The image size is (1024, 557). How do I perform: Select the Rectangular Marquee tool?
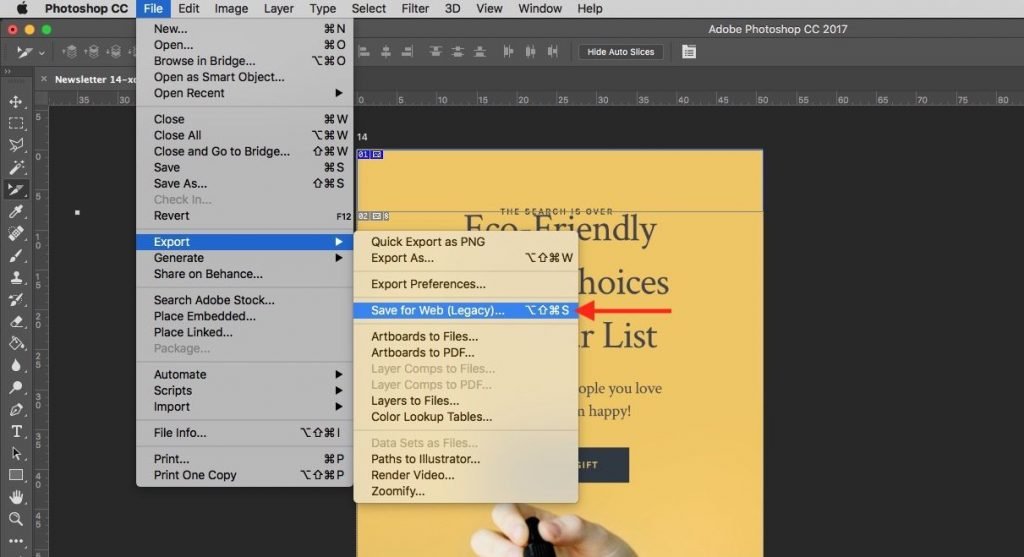pos(16,124)
